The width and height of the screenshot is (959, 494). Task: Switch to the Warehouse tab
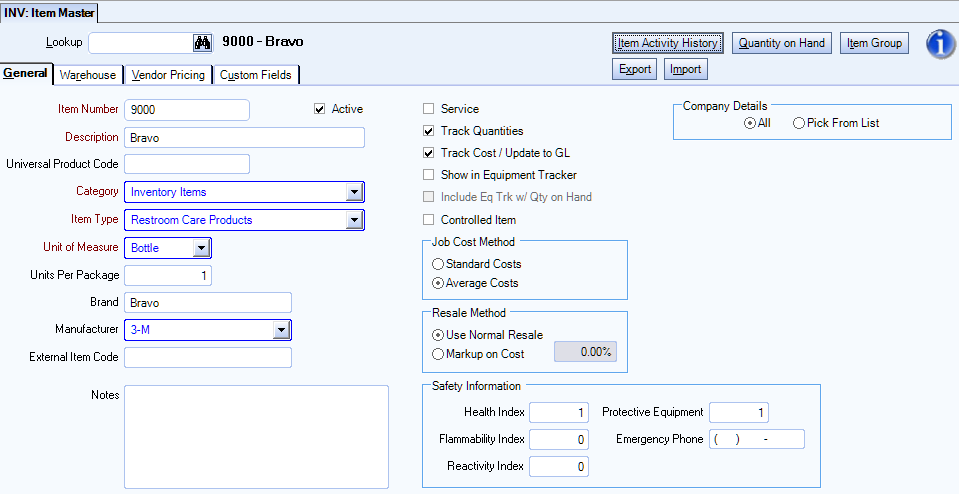[x=87, y=75]
